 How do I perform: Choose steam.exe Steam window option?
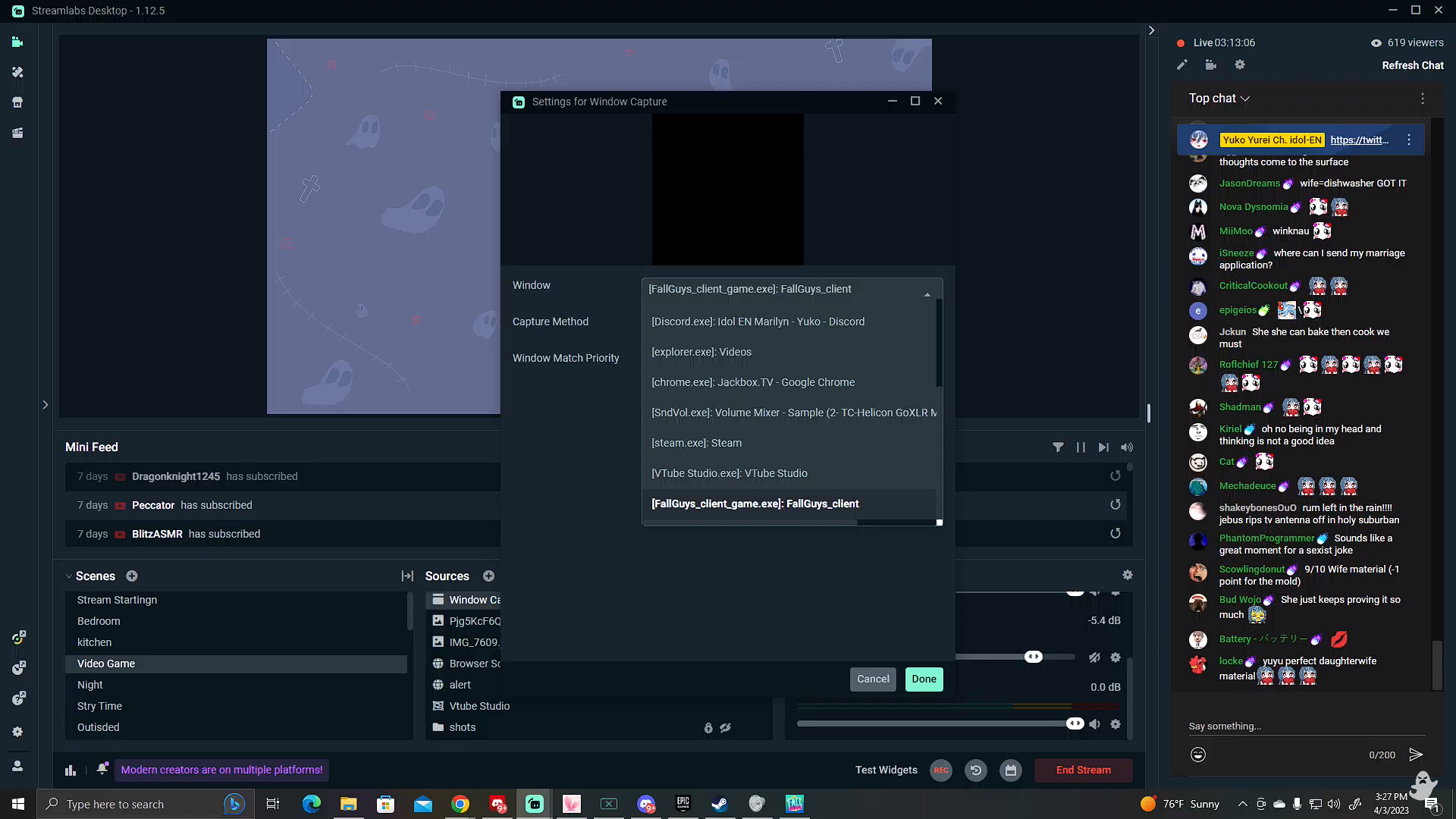click(789, 443)
